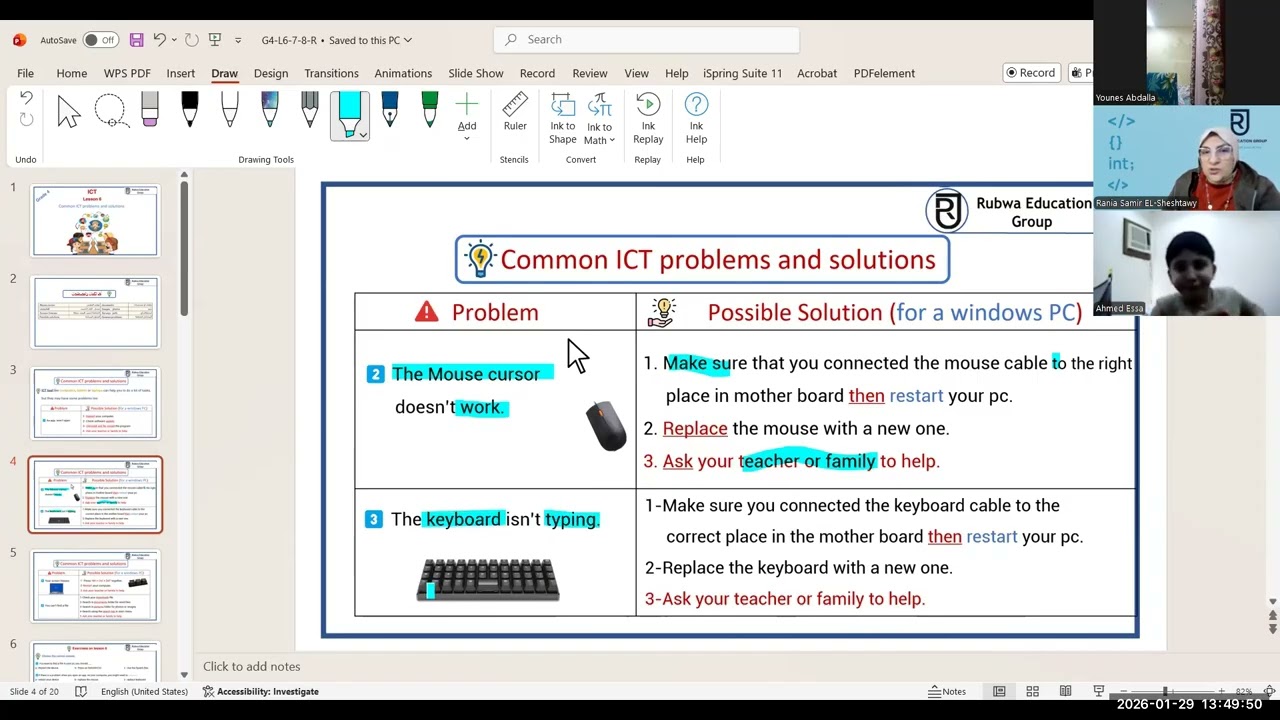Switch to the Design tab
1280x720 pixels.
point(271,73)
